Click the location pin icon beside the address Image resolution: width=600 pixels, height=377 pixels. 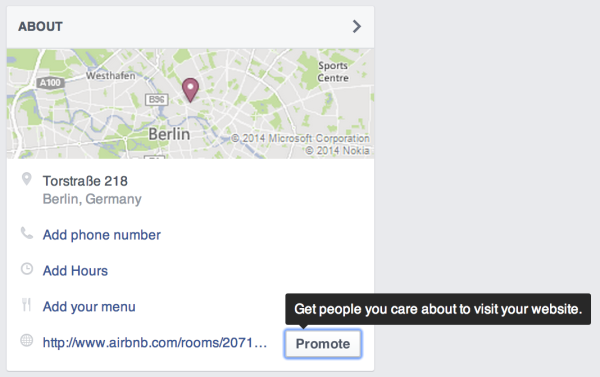[x=26, y=179]
